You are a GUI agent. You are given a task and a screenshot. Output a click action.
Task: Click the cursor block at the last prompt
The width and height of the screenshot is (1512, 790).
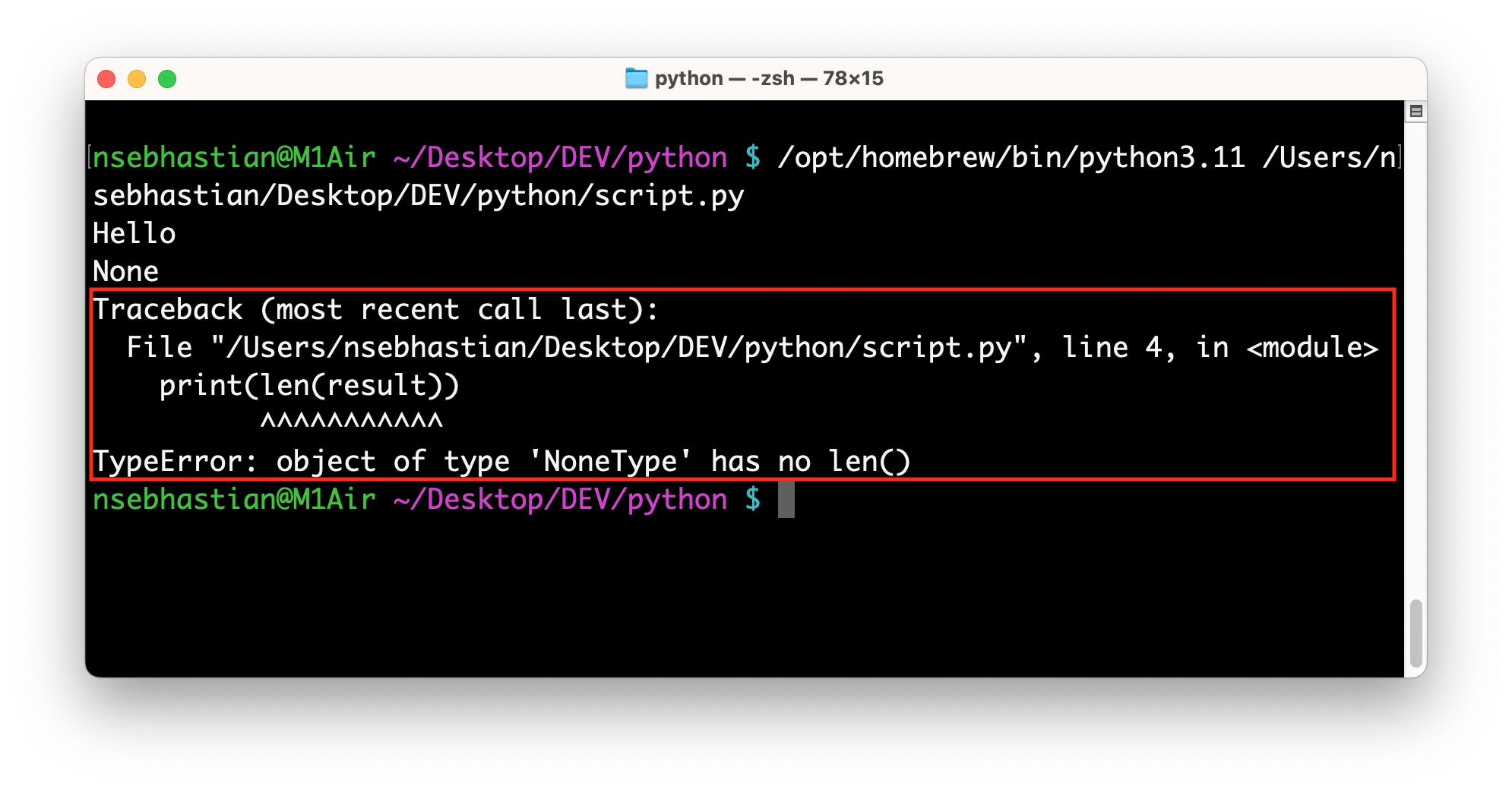point(786,499)
